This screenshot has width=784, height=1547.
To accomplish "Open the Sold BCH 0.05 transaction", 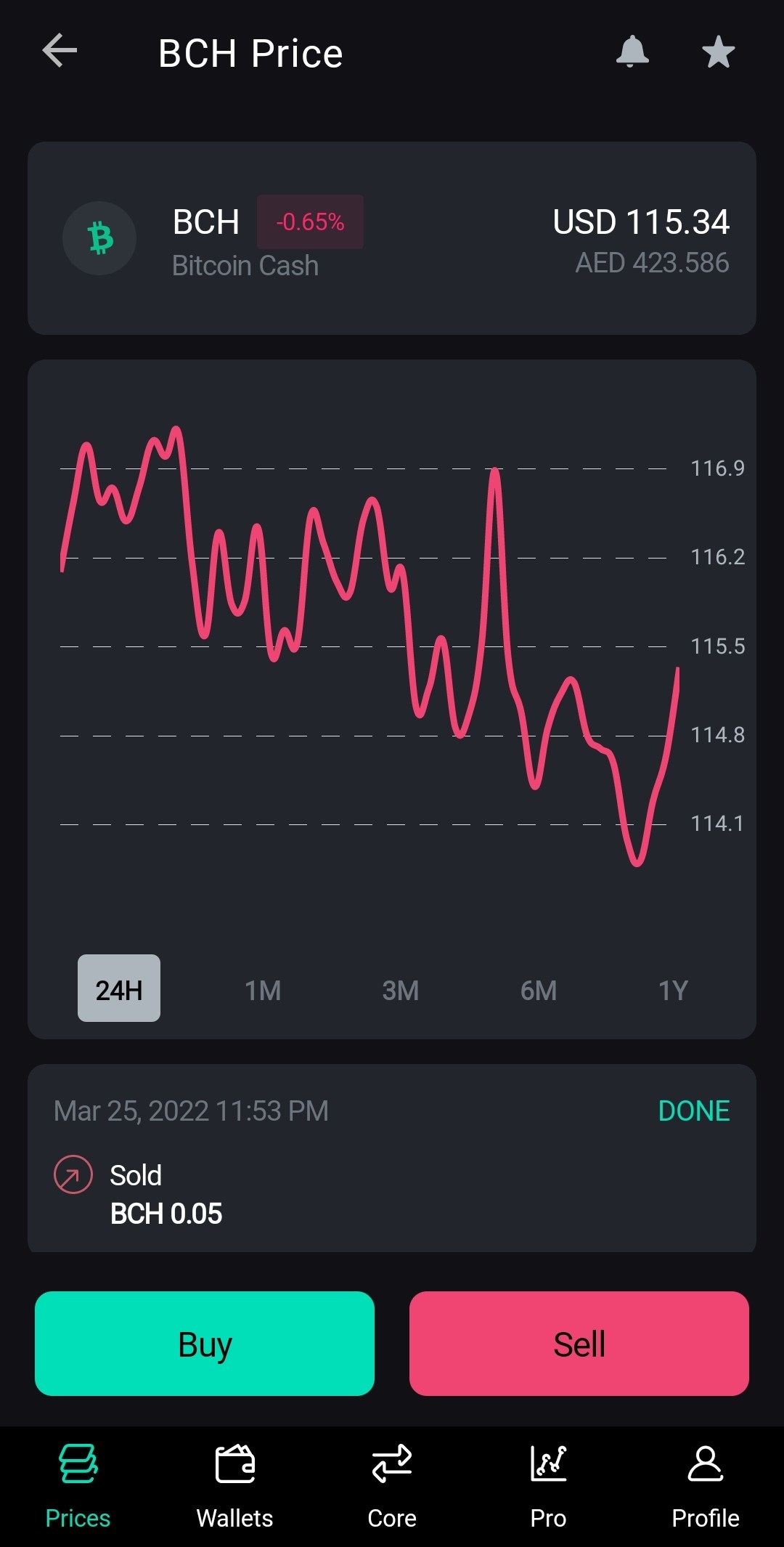I will coord(392,1158).
